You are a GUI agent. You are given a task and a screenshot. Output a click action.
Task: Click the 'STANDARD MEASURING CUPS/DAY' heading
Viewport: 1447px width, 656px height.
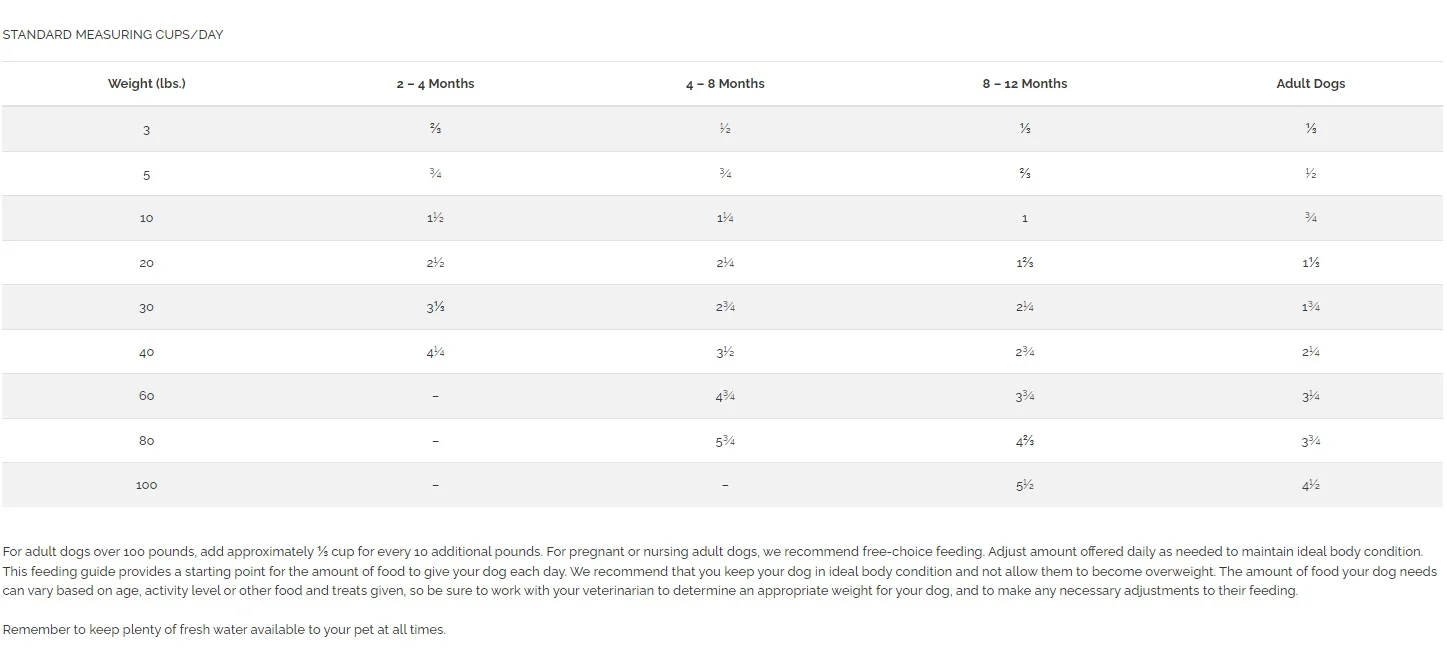click(x=113, y=35)
